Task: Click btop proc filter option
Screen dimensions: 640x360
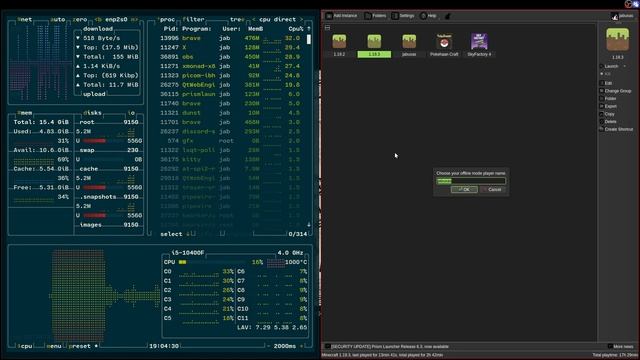Action: coord(193,19)
